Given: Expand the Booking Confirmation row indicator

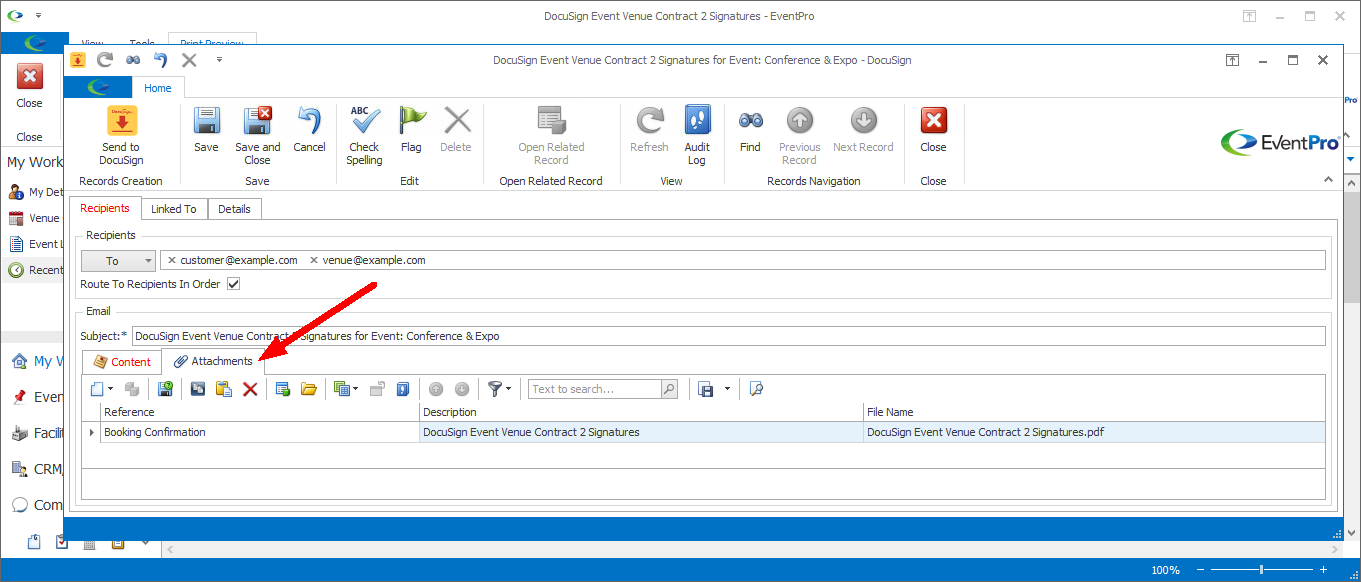Looking at the screenshot, I should tap(92, 433).
